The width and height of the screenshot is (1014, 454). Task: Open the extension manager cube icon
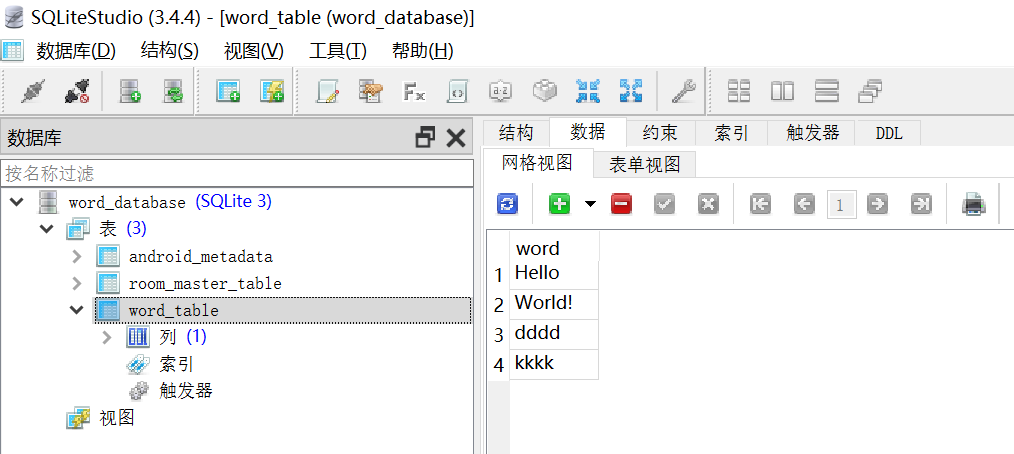coord(545,92)
